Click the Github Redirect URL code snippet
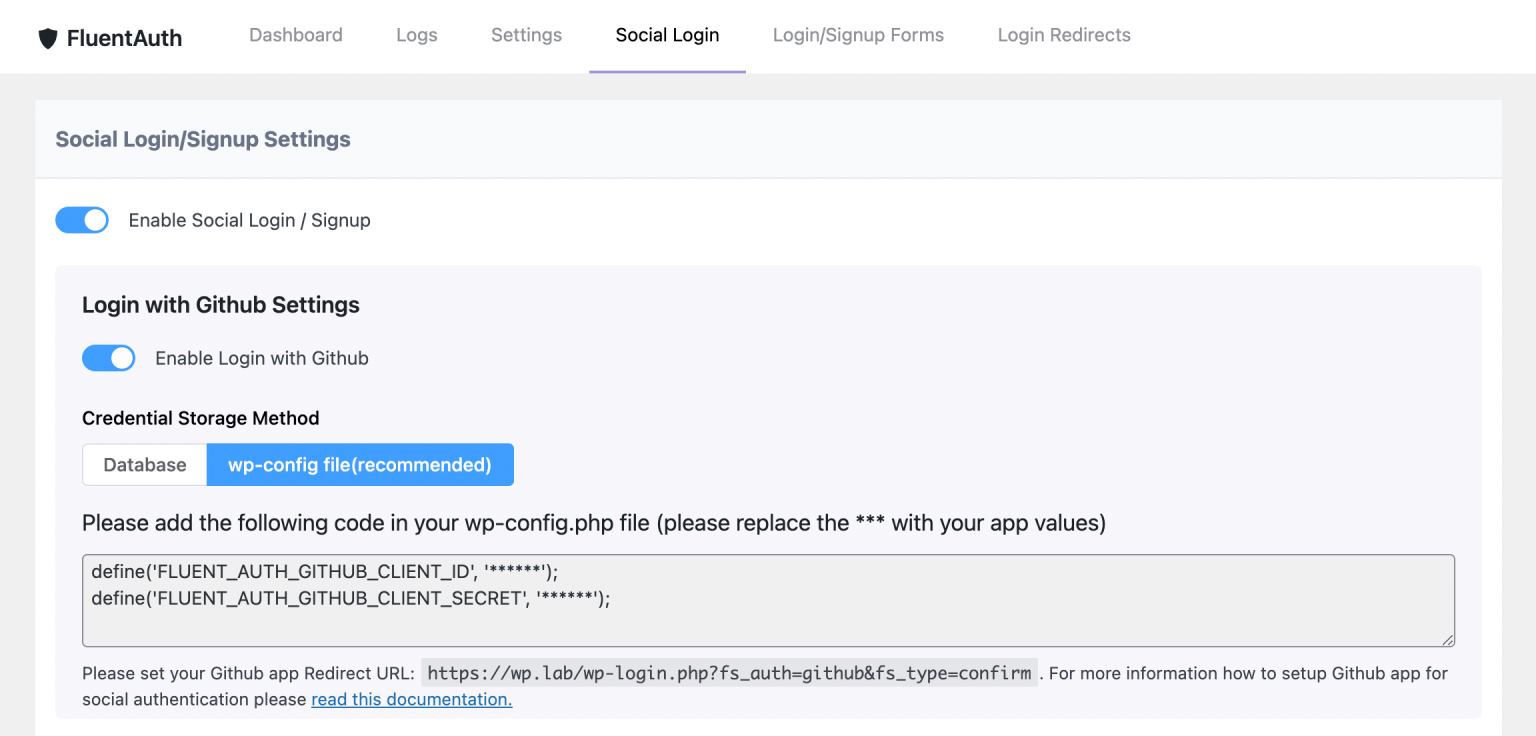The height and width of the screenshot is (736, 1536). (729, 673)
